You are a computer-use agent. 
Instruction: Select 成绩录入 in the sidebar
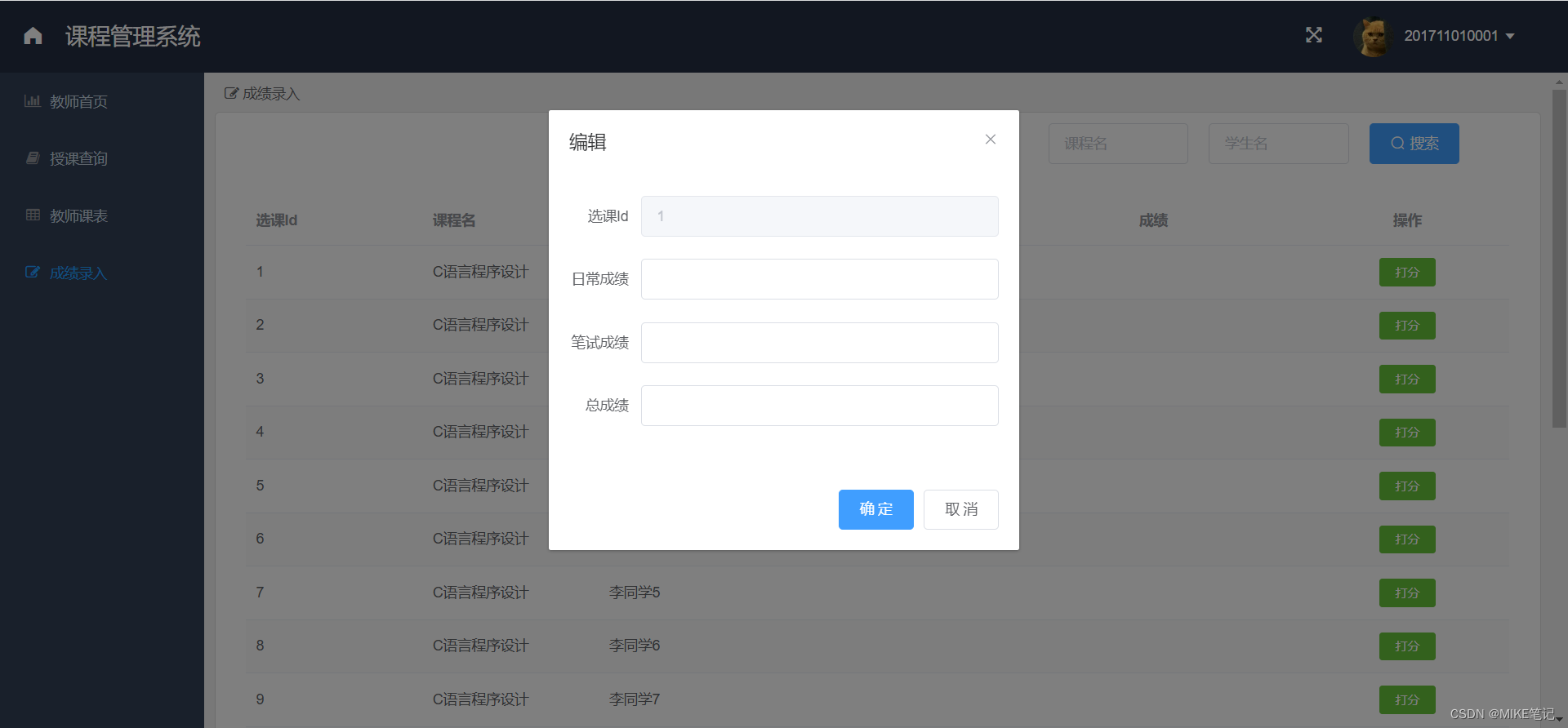[78, 273]
